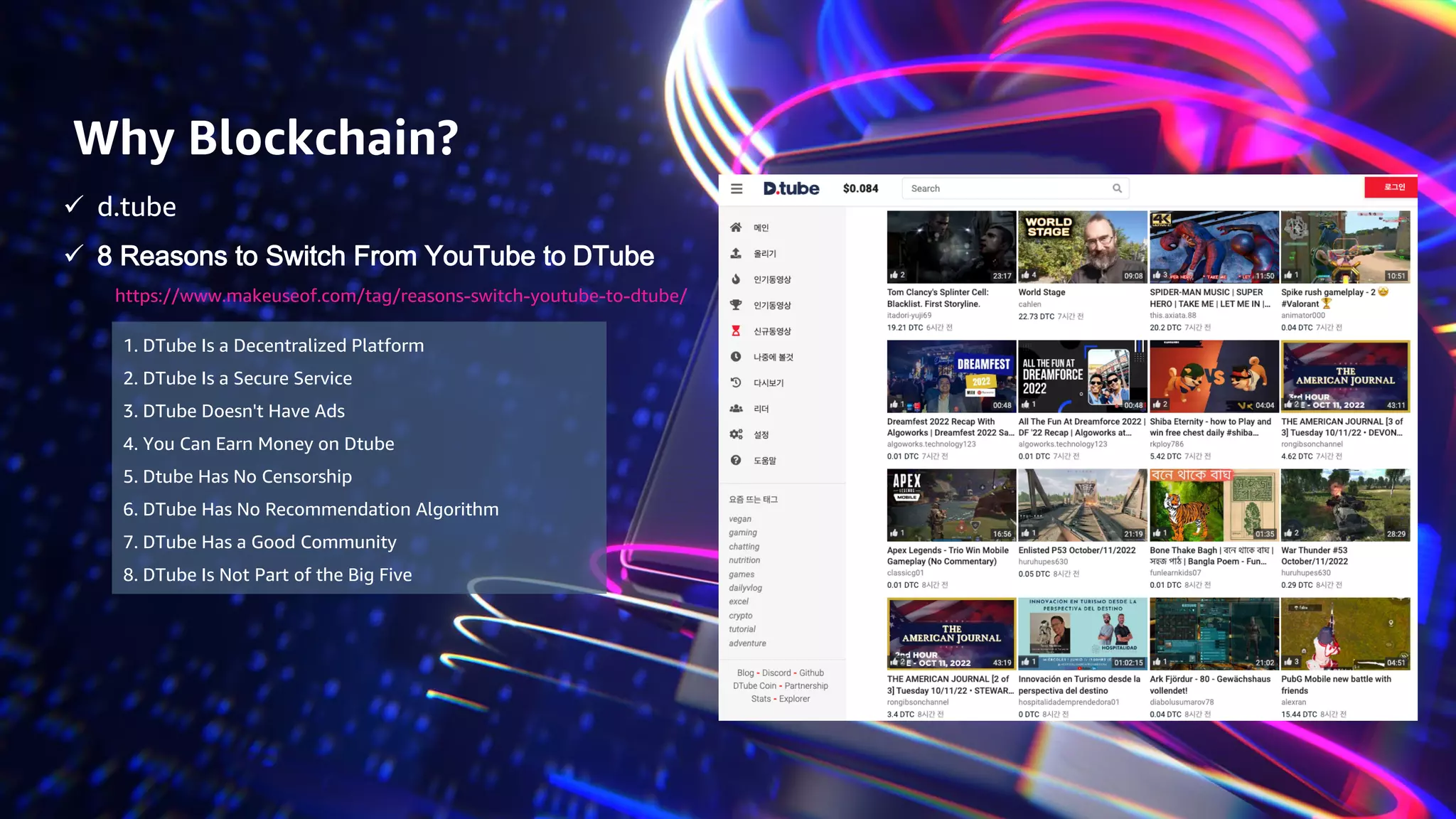The image size is (1456, 819).
Task: Open the Stats footer link
Action: [761, 699]
